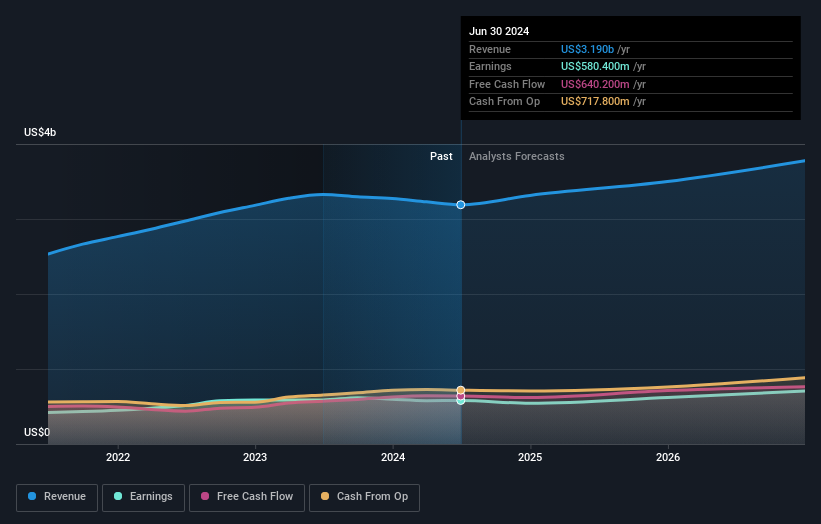Click the US$4b y-axis label
Screen dimensions: 821x524
click(40, 132)
